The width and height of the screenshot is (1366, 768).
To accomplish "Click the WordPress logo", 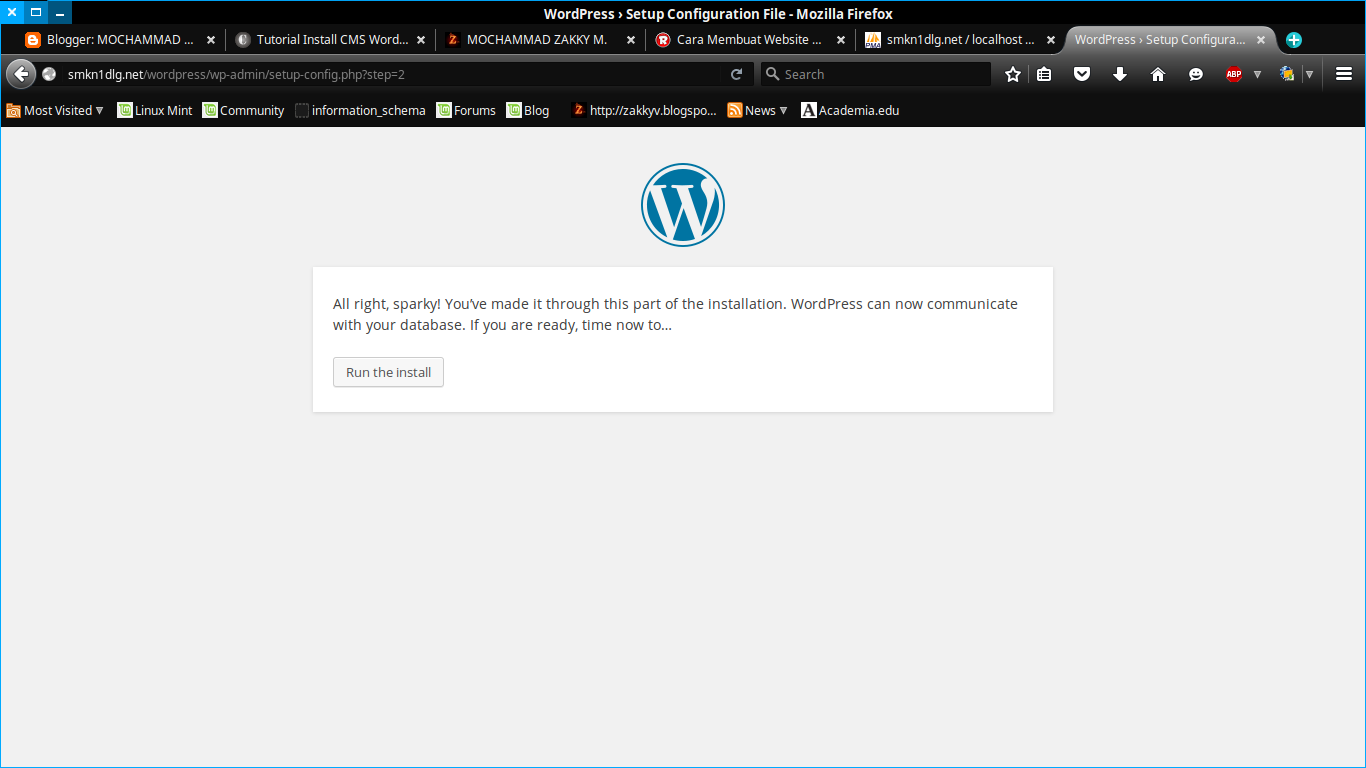I will (x=683, y=205).
